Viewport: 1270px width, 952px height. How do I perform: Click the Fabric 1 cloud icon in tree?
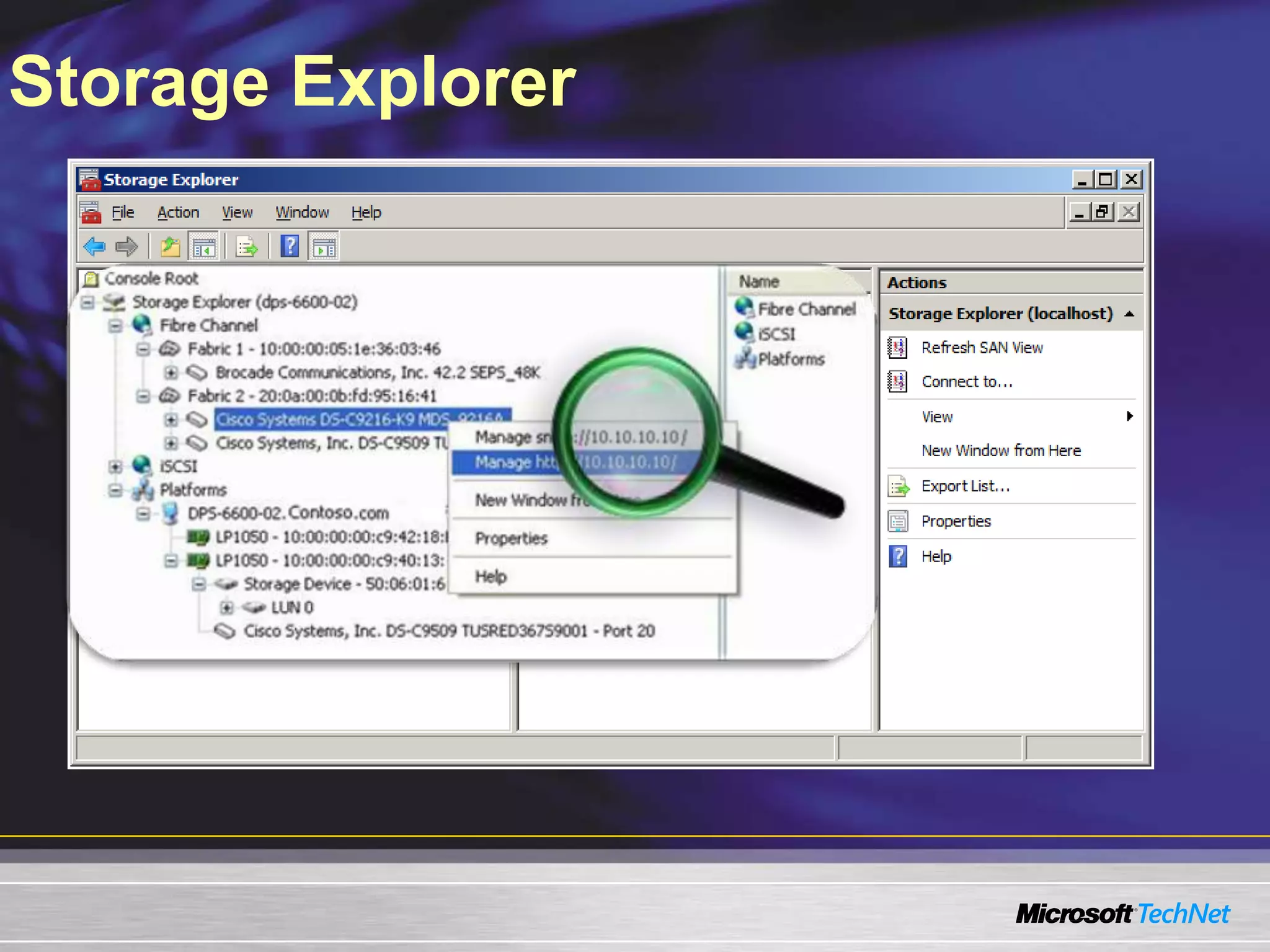[x=169, y=349]
